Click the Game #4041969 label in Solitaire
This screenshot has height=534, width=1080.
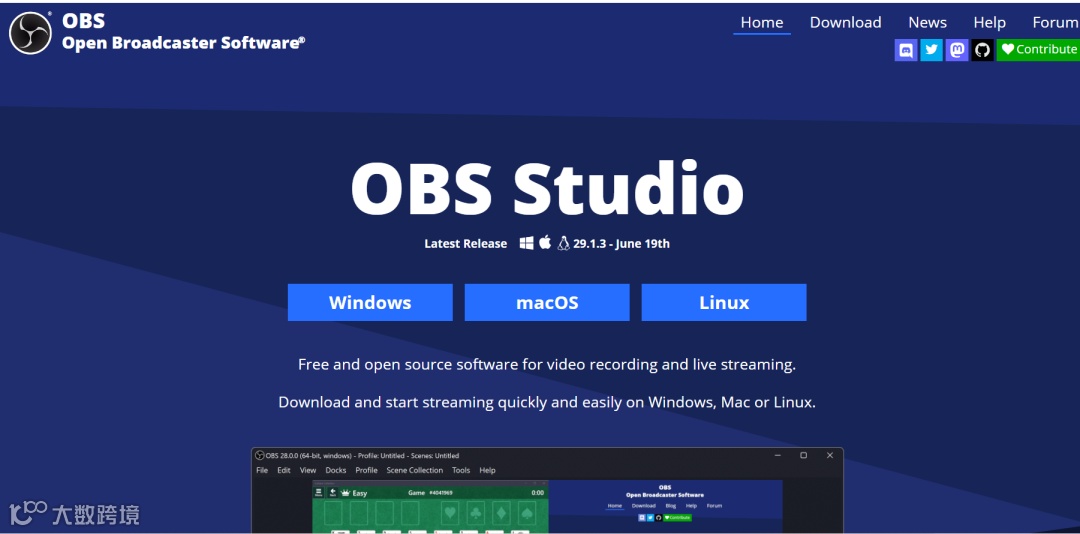point(430,493)
